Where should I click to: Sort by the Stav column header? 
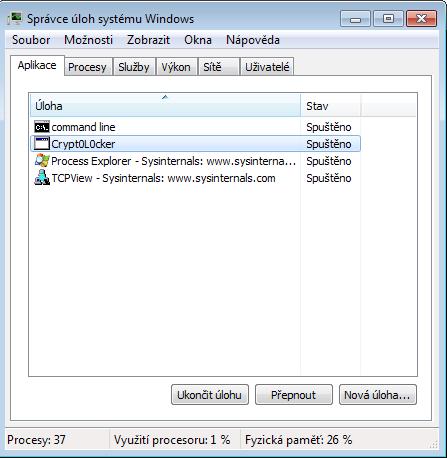(330, 106)
